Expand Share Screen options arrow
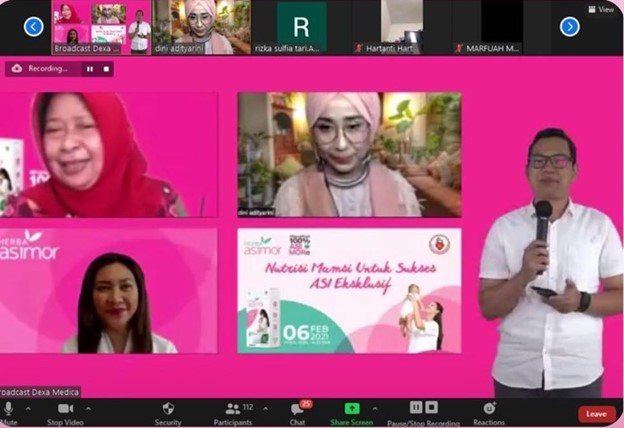 374,409
